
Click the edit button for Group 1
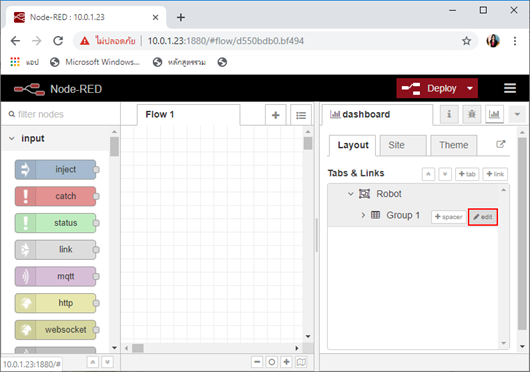click(x=483, y=217)
